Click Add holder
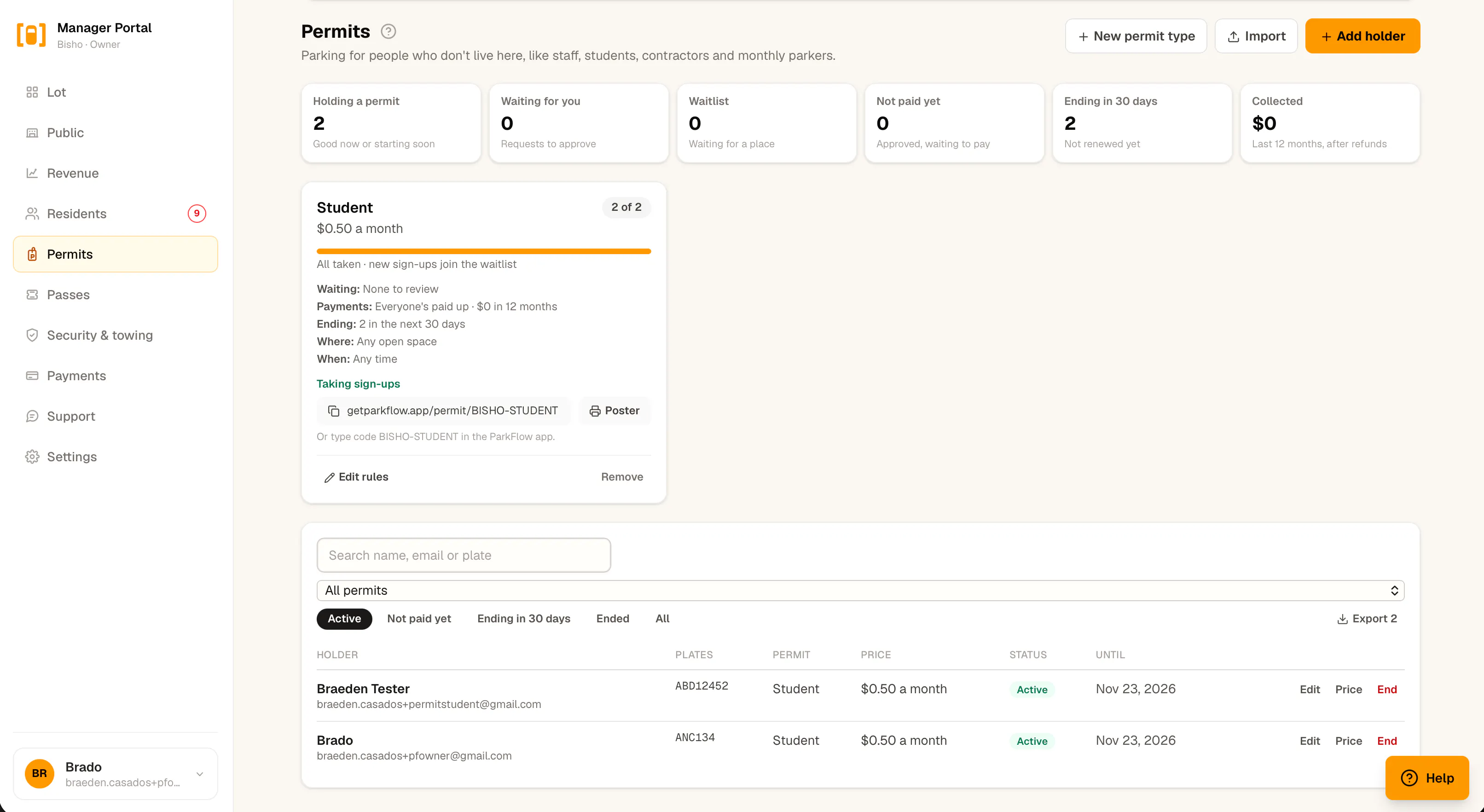This screenshot has height=812, width=1484. coord(1362,36)
